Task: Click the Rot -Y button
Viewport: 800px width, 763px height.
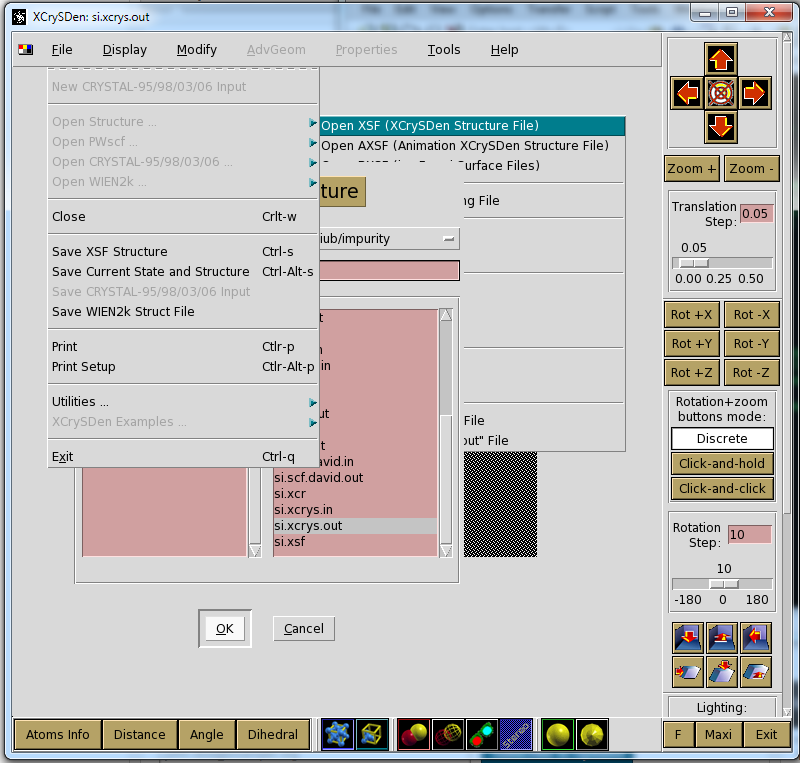Action: [752, 343]
